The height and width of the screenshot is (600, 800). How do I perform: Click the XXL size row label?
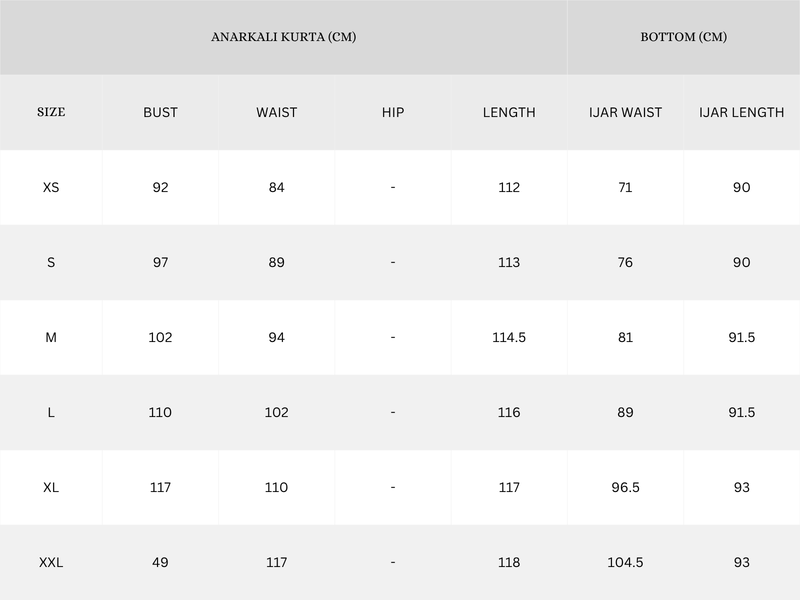pos(51,562)
